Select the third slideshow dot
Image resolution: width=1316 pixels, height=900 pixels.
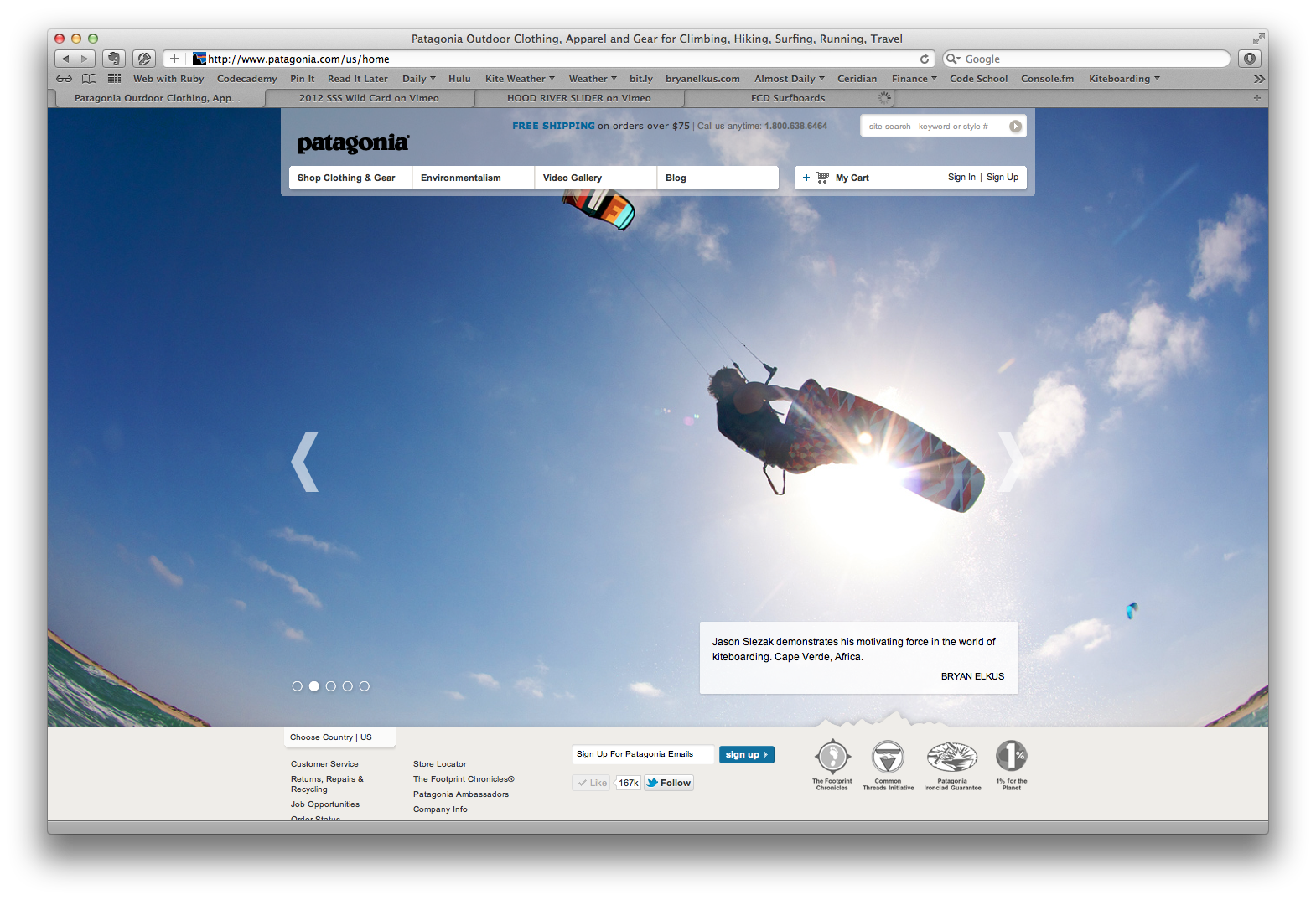[x=330, y=686]
